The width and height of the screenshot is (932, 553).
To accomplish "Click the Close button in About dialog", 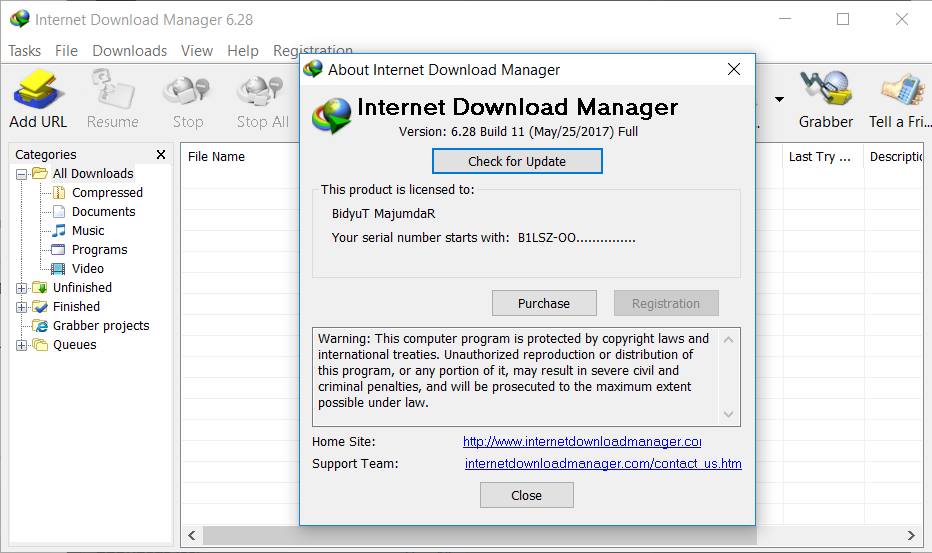I will coord(527,495).
